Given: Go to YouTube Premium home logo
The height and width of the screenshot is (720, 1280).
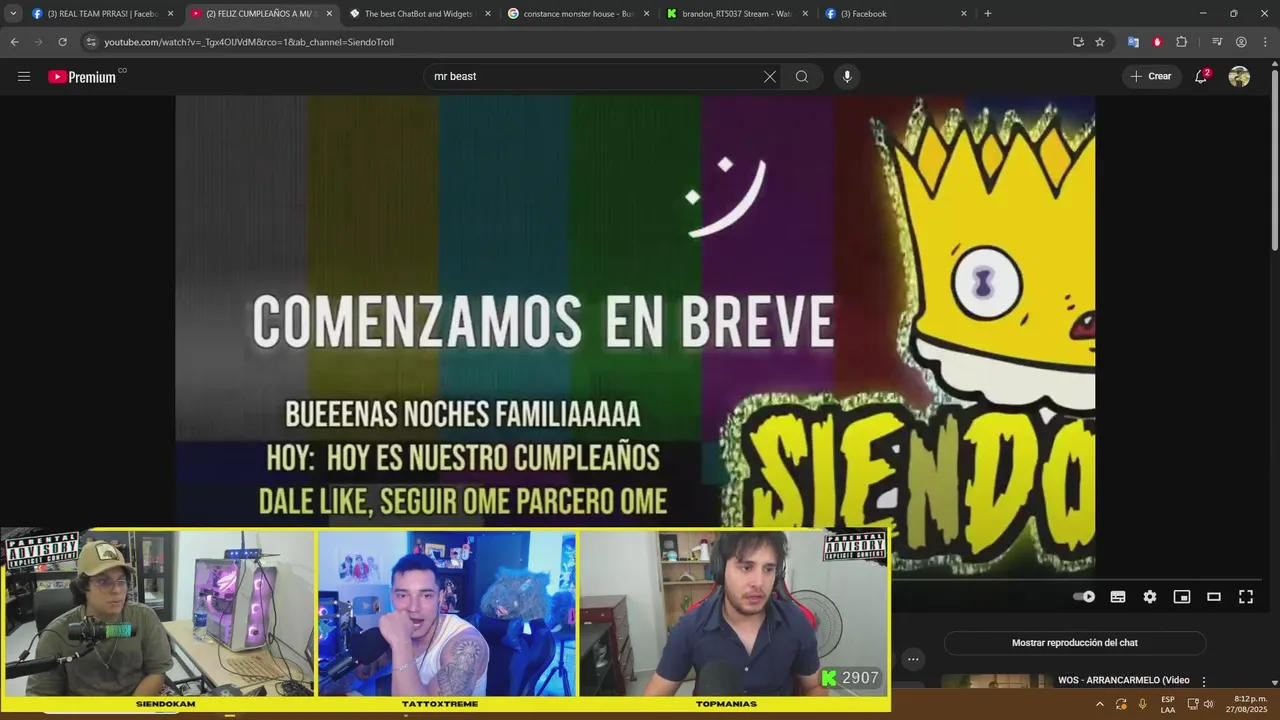Looking at the screenshot, I should [82, 76].
